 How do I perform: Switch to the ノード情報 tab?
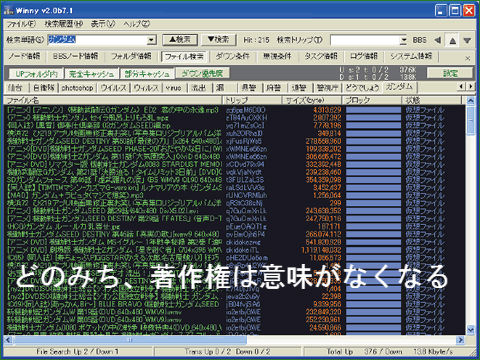click(x=24, y=56)
